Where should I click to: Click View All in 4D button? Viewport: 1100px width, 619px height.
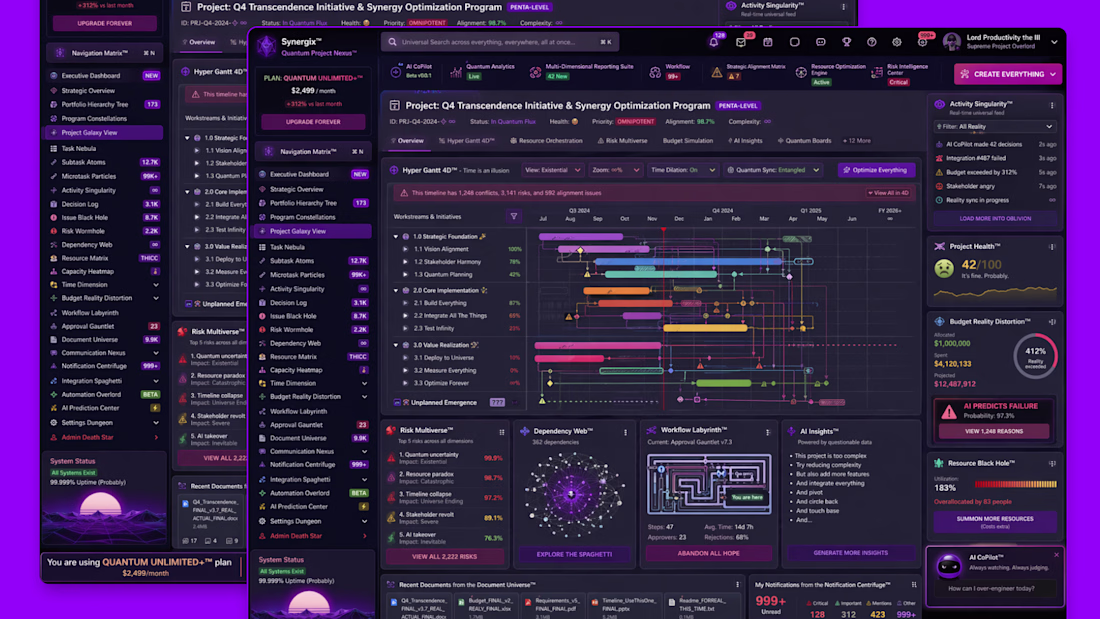point(888,193)
